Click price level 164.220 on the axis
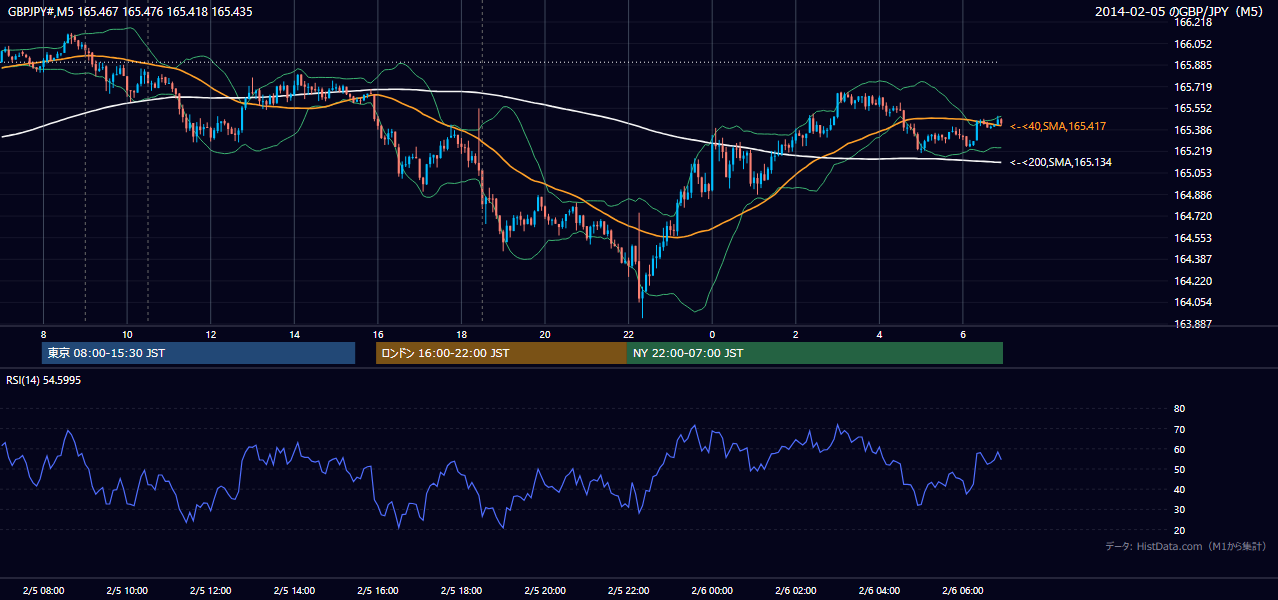The width and height of the screenshot is (1278, 600). point(1193,281)
